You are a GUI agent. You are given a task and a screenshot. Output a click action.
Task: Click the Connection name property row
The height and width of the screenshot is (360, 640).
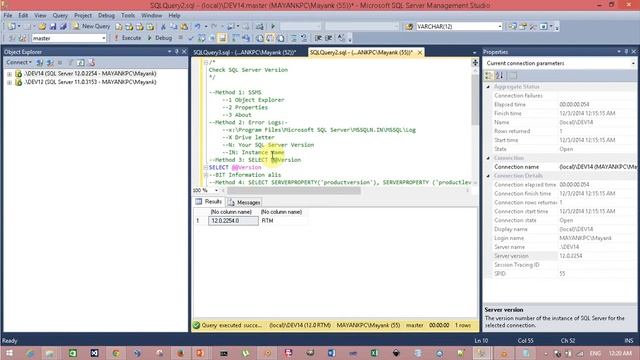pos(560,167)
